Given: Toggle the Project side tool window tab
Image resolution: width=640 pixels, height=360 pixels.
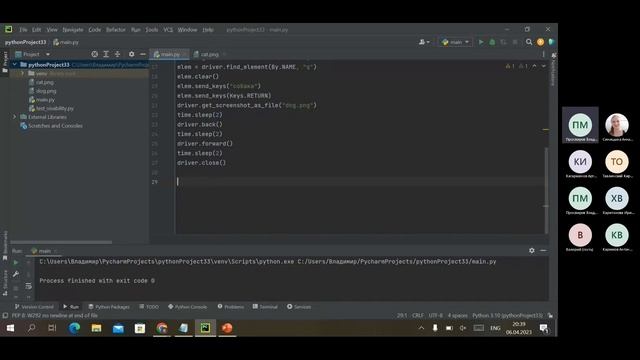Looking at the screenshot, I should point(5,62).
